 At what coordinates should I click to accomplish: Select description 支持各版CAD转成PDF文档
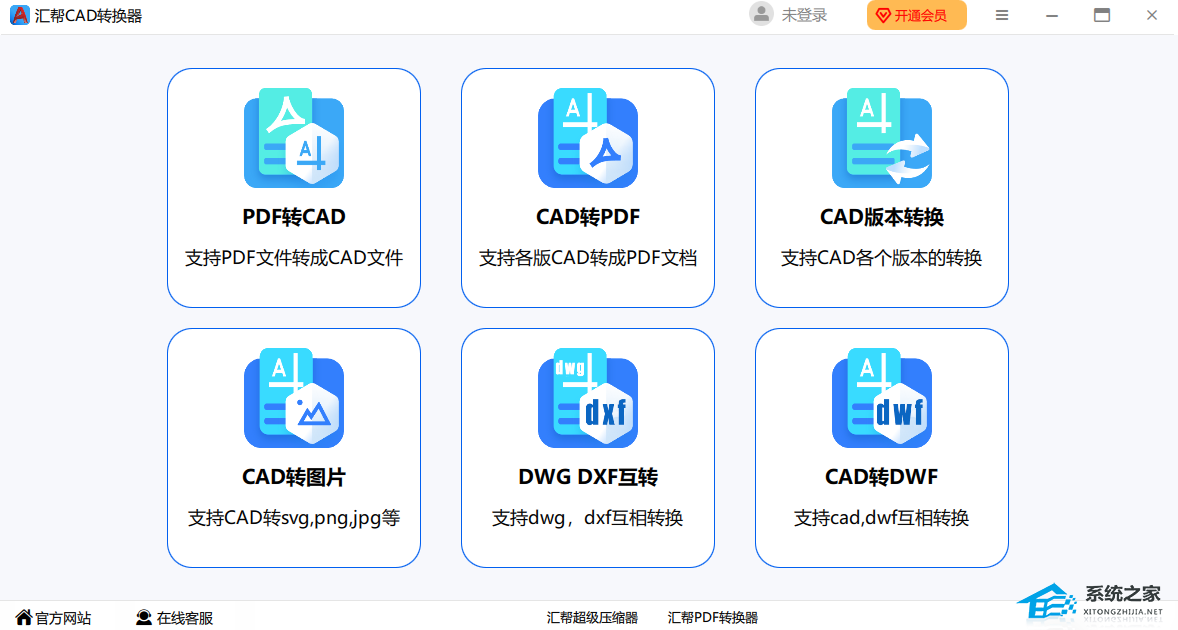point(587,258)
